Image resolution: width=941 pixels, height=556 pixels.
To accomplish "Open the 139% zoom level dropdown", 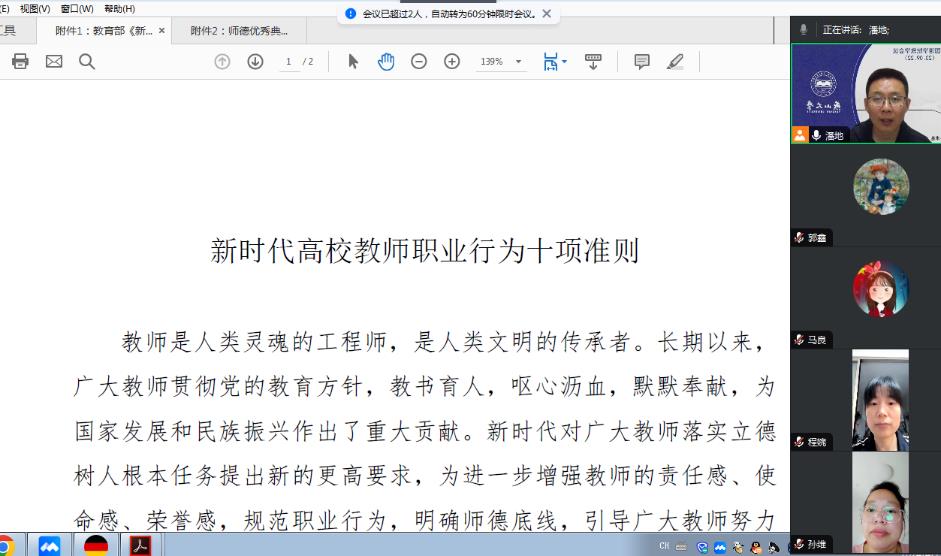I will pyautogui.click(x=519, y=62).
